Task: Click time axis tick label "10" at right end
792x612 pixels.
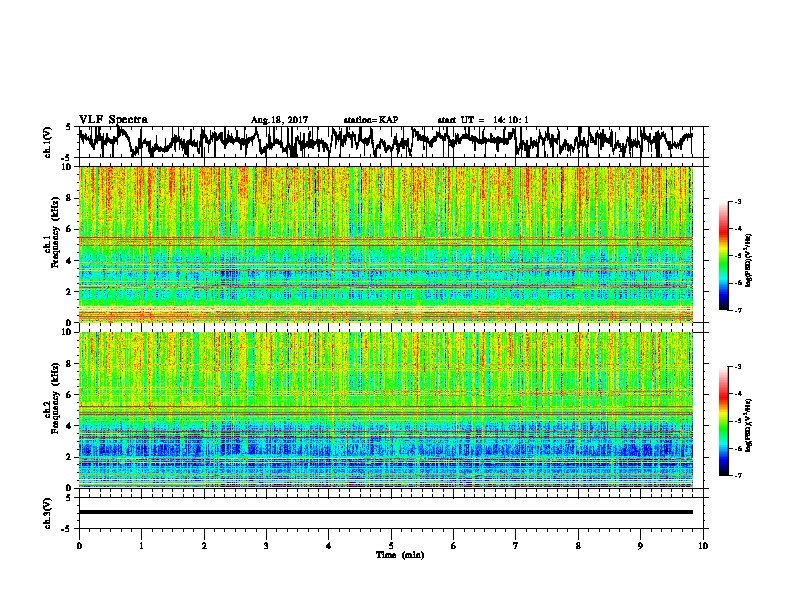Action: click(703, 545)
